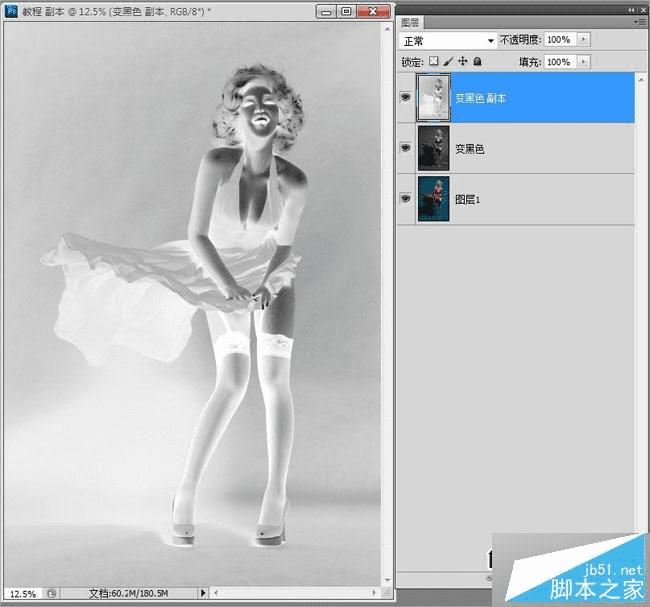Select the layer named 图层1

click(516, 199)
